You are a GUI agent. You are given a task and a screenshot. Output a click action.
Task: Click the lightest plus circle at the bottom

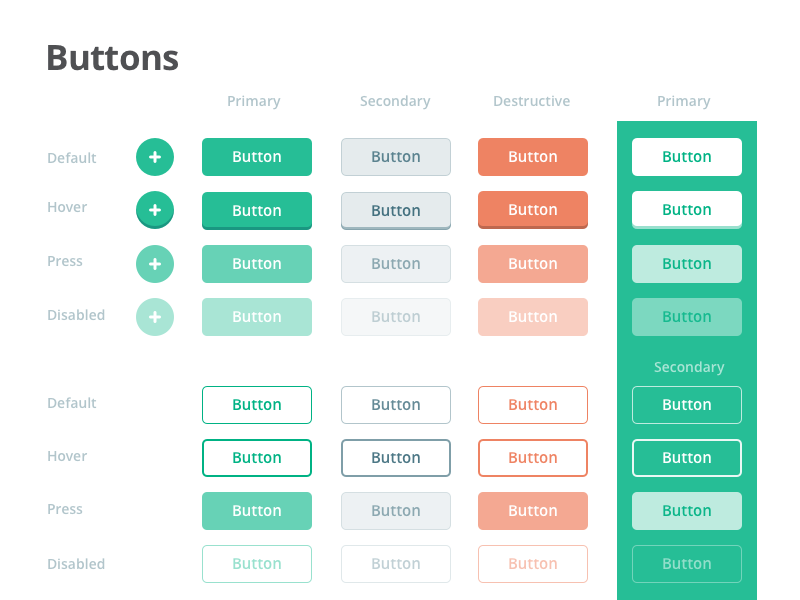click(155, 317)
